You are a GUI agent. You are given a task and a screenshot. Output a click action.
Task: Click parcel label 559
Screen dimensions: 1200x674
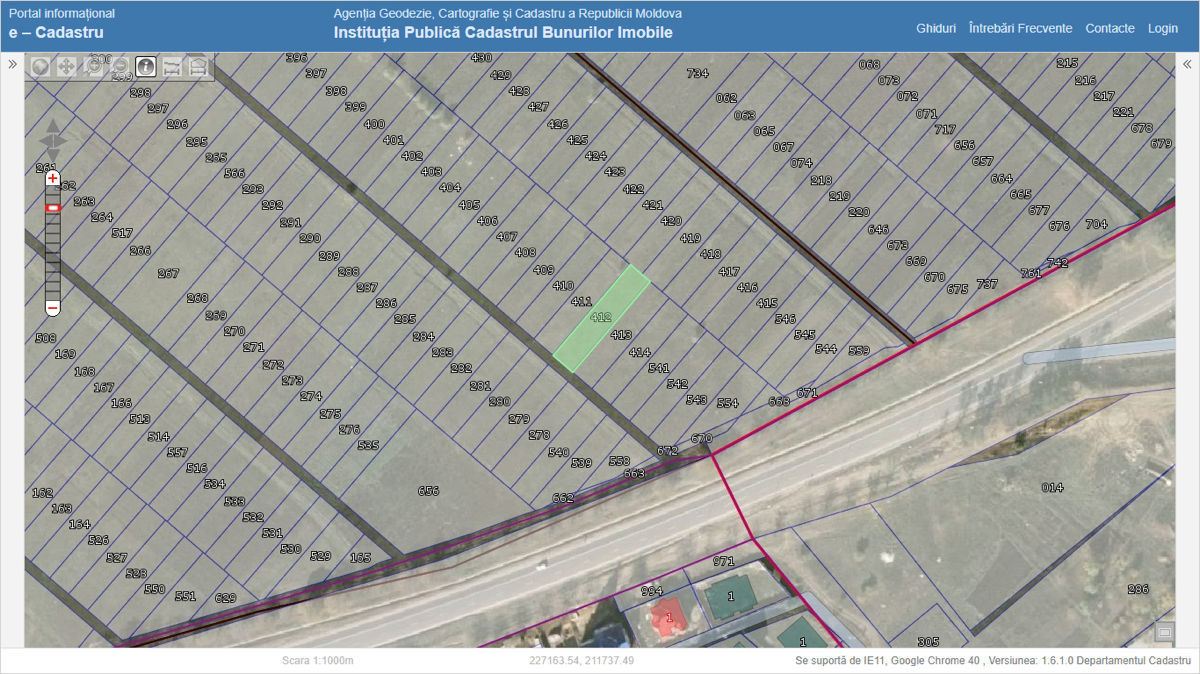(x=858, y=351)
